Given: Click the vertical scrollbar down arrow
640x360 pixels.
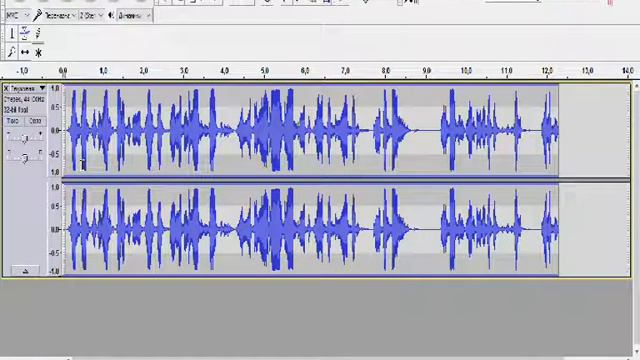Looking at the screenshot, I should coord(636,352).
